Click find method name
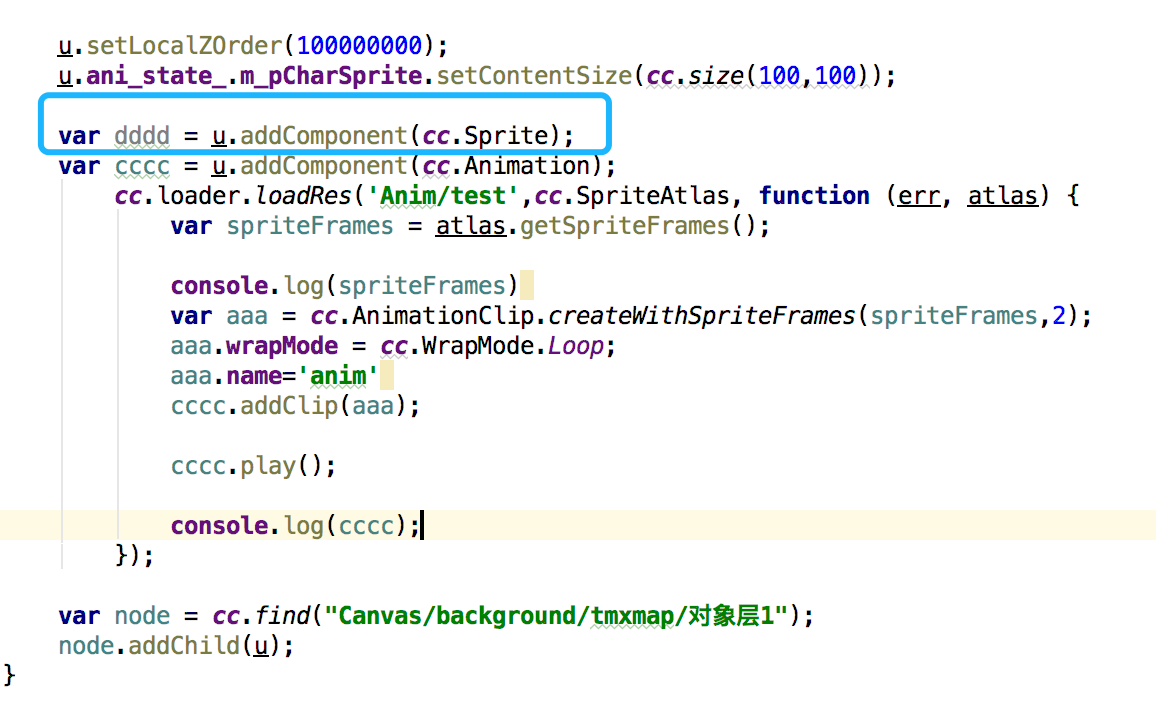Viewport: 1156px width, 710px height. [x=282, y=616]
